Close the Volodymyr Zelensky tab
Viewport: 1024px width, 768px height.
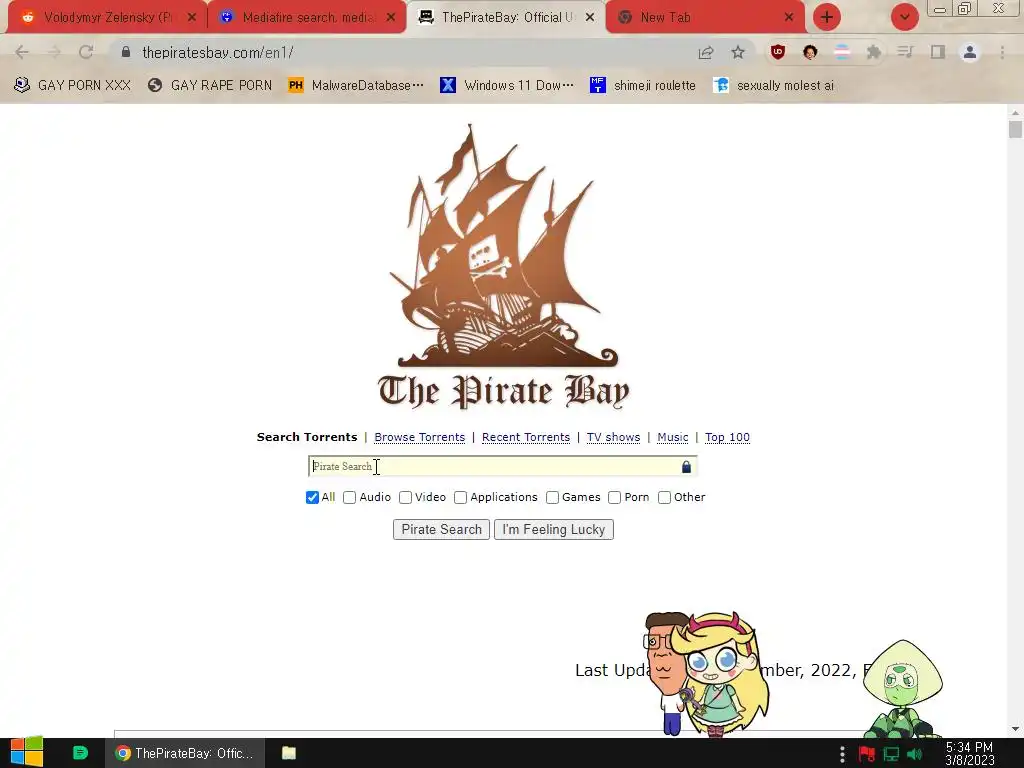[191, 18]
